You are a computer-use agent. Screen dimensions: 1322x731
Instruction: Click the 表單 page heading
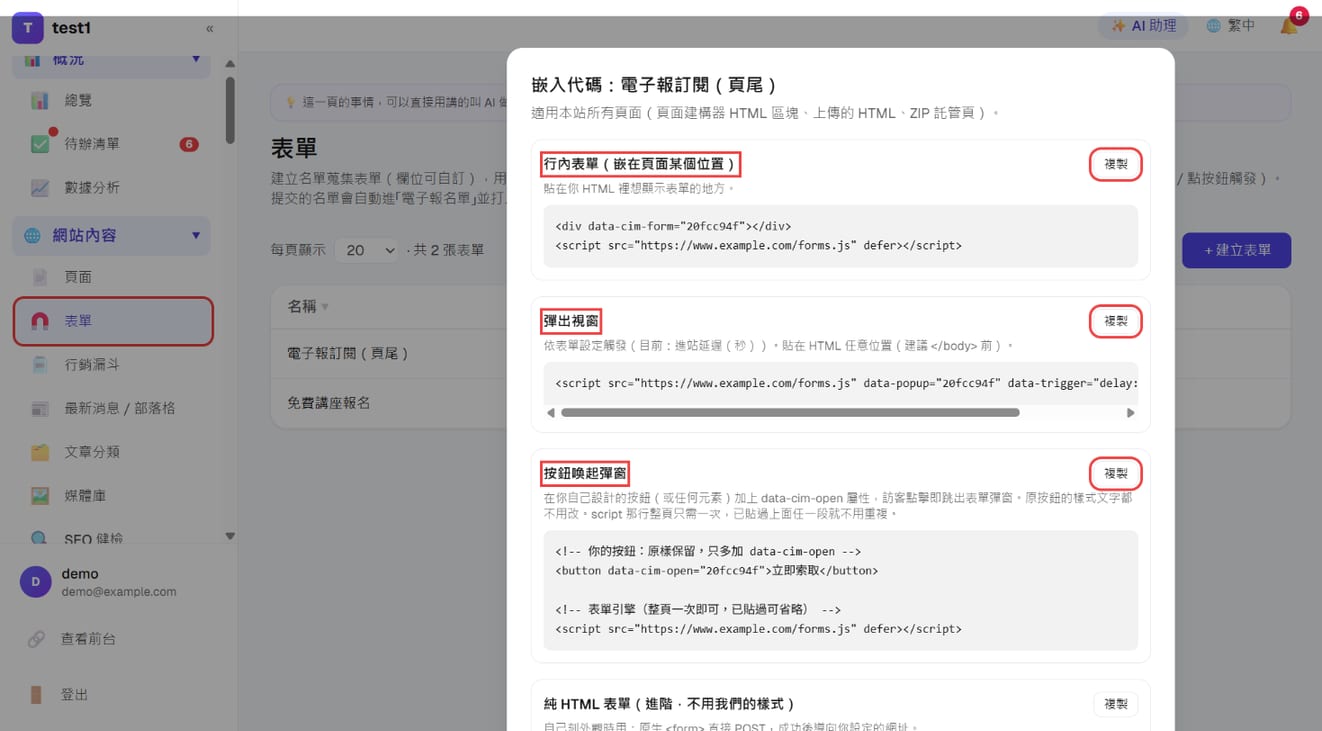(294, 149)
